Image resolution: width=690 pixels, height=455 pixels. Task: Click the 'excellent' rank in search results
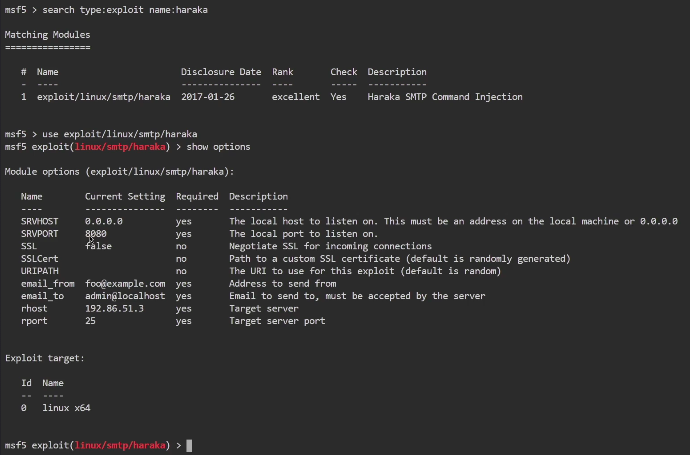coord(295,97)
